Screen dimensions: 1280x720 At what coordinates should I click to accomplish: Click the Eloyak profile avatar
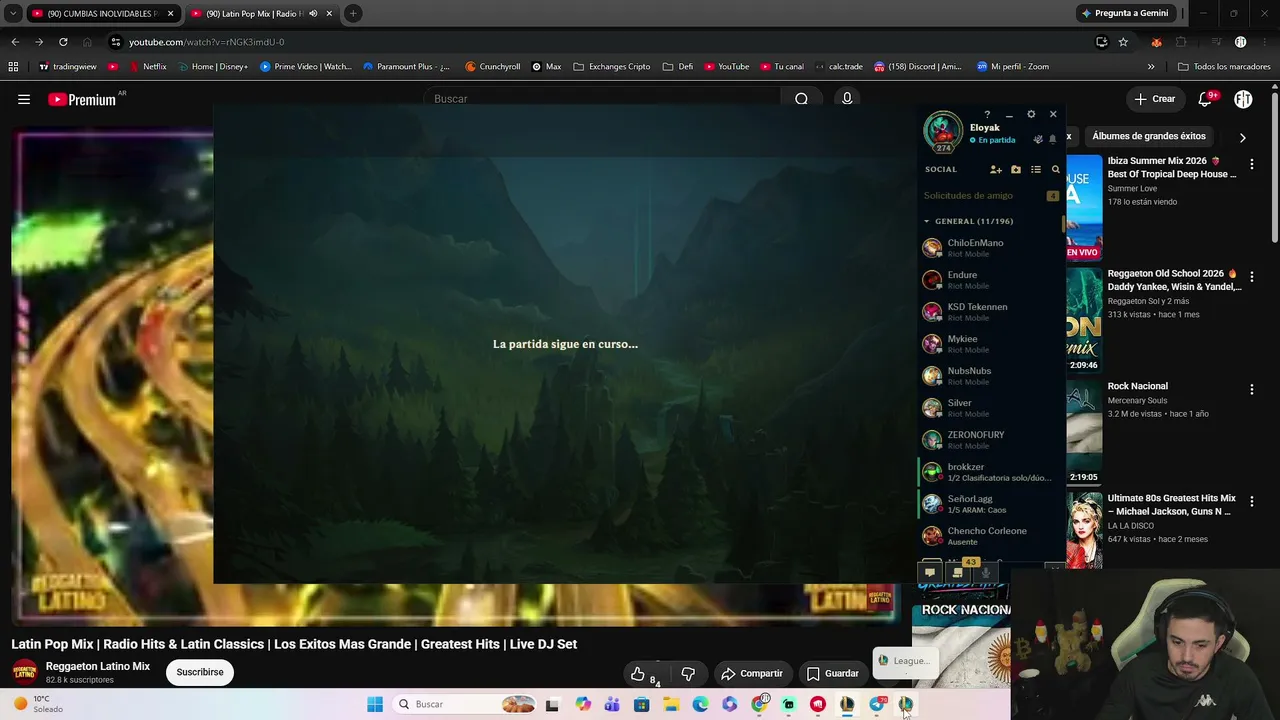tap(942, 131)
